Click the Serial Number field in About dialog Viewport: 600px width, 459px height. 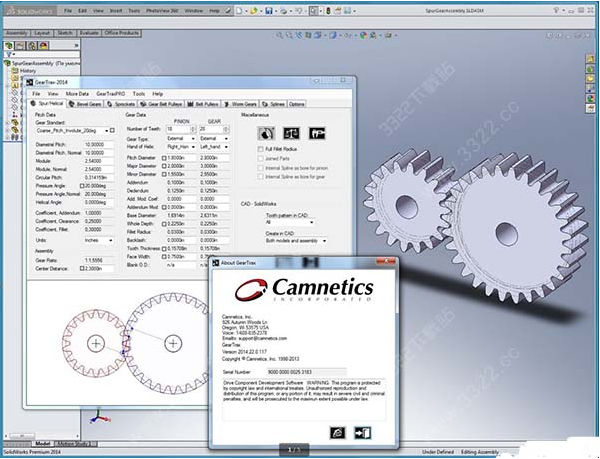[x=306, y=372]
